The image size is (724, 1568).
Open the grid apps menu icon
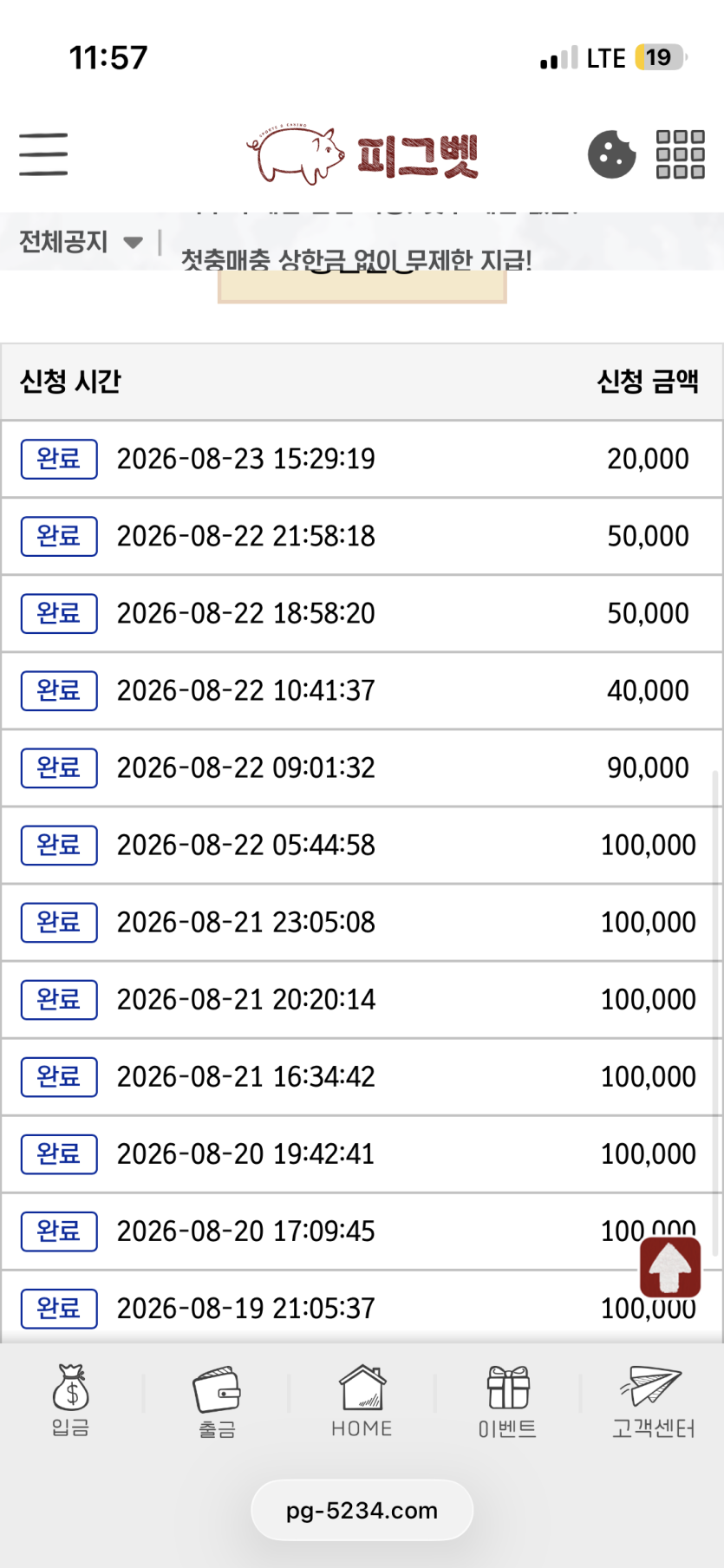(681, 154)
